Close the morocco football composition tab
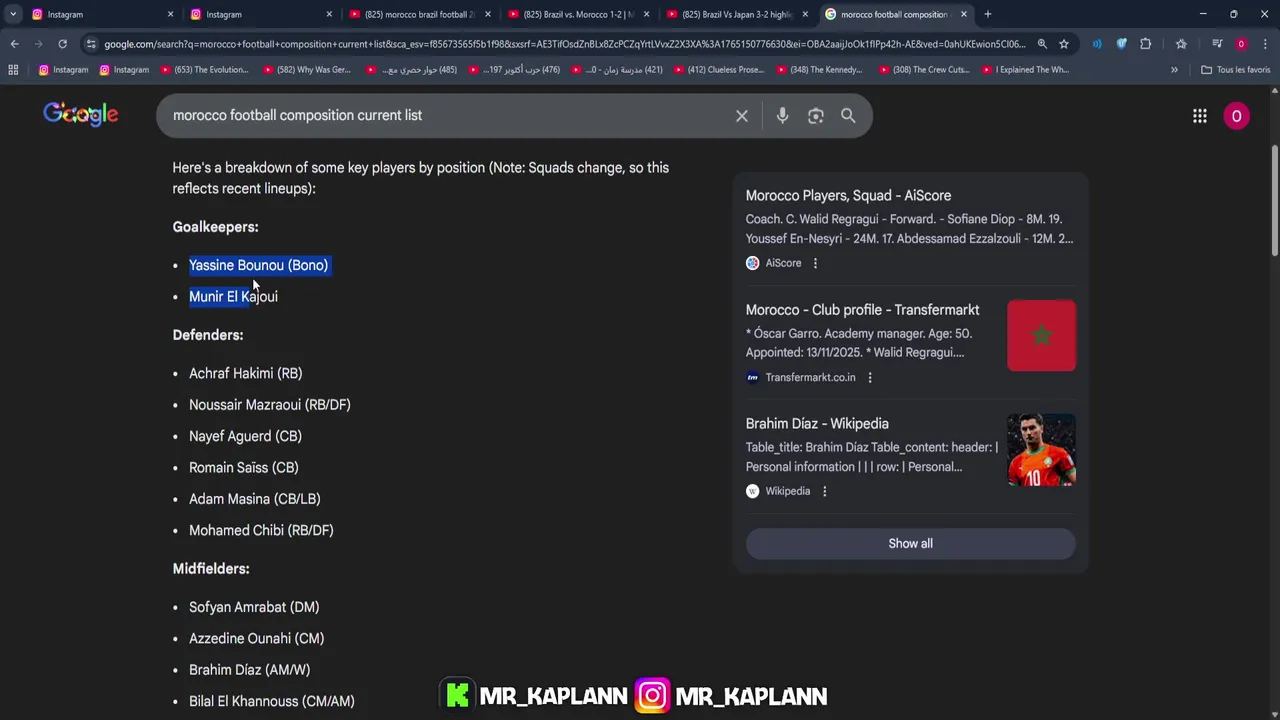The image size is (1280, 720). (964, 14)
